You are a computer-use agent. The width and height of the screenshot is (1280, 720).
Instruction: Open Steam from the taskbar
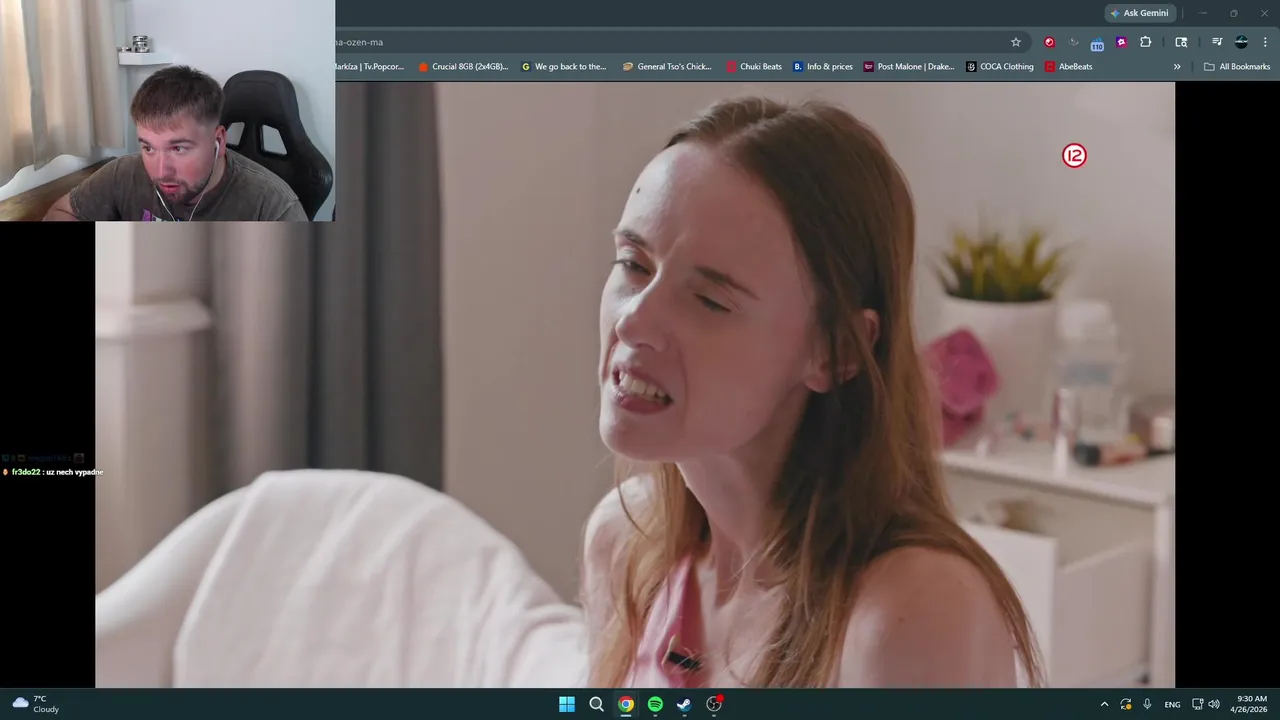[x=684, y=704]
